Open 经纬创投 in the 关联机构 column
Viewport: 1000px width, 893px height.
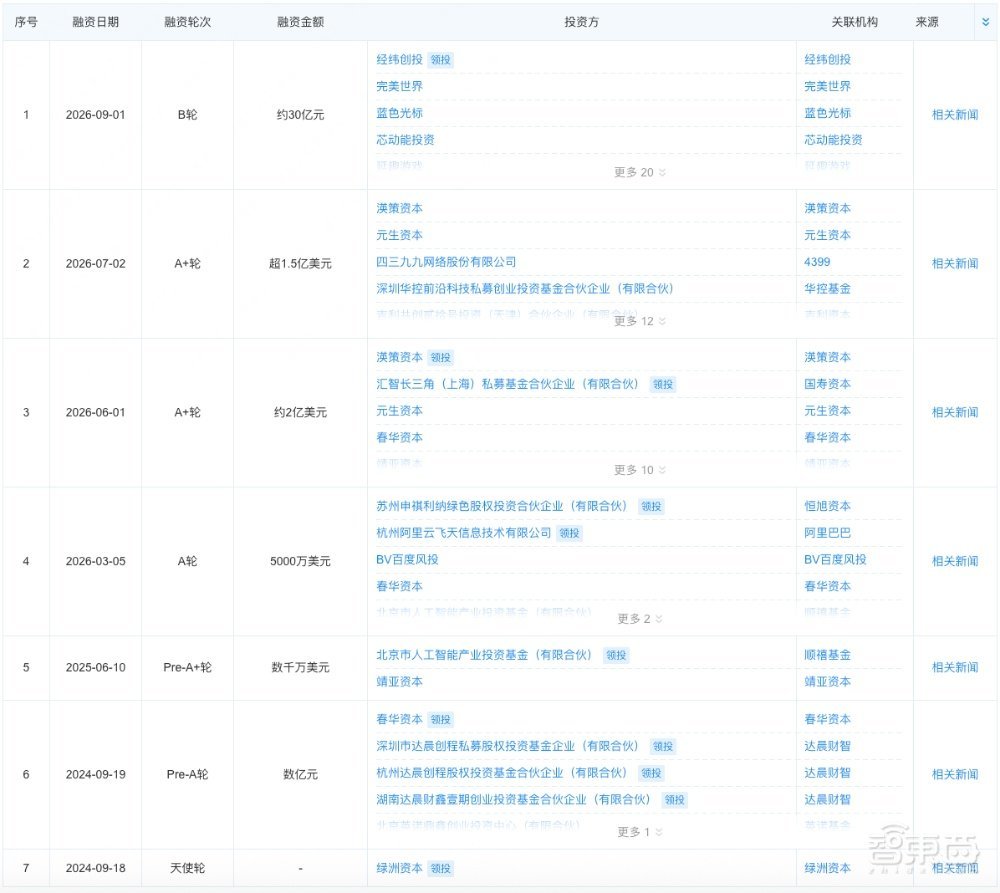827,59
